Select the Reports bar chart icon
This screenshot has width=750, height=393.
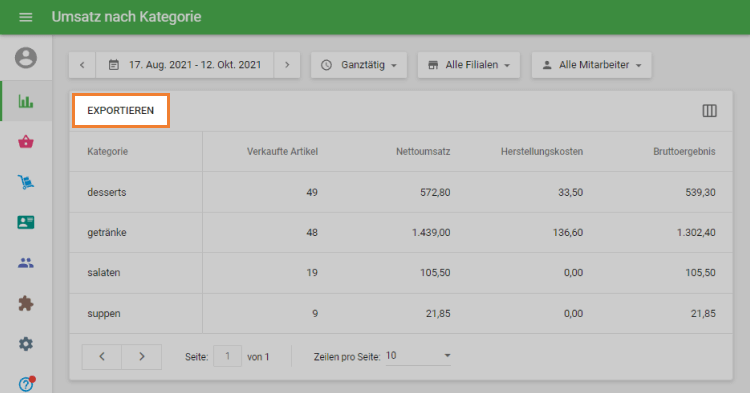26,101
